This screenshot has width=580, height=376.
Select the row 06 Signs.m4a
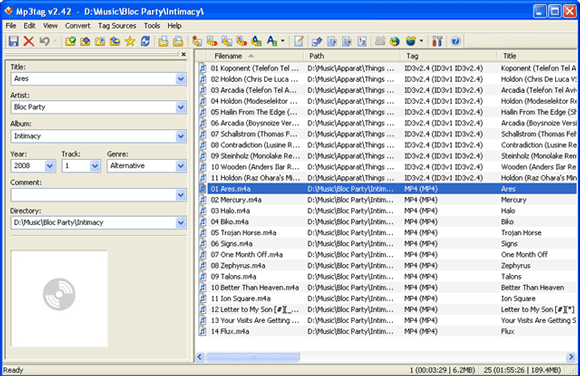[387, 244]
